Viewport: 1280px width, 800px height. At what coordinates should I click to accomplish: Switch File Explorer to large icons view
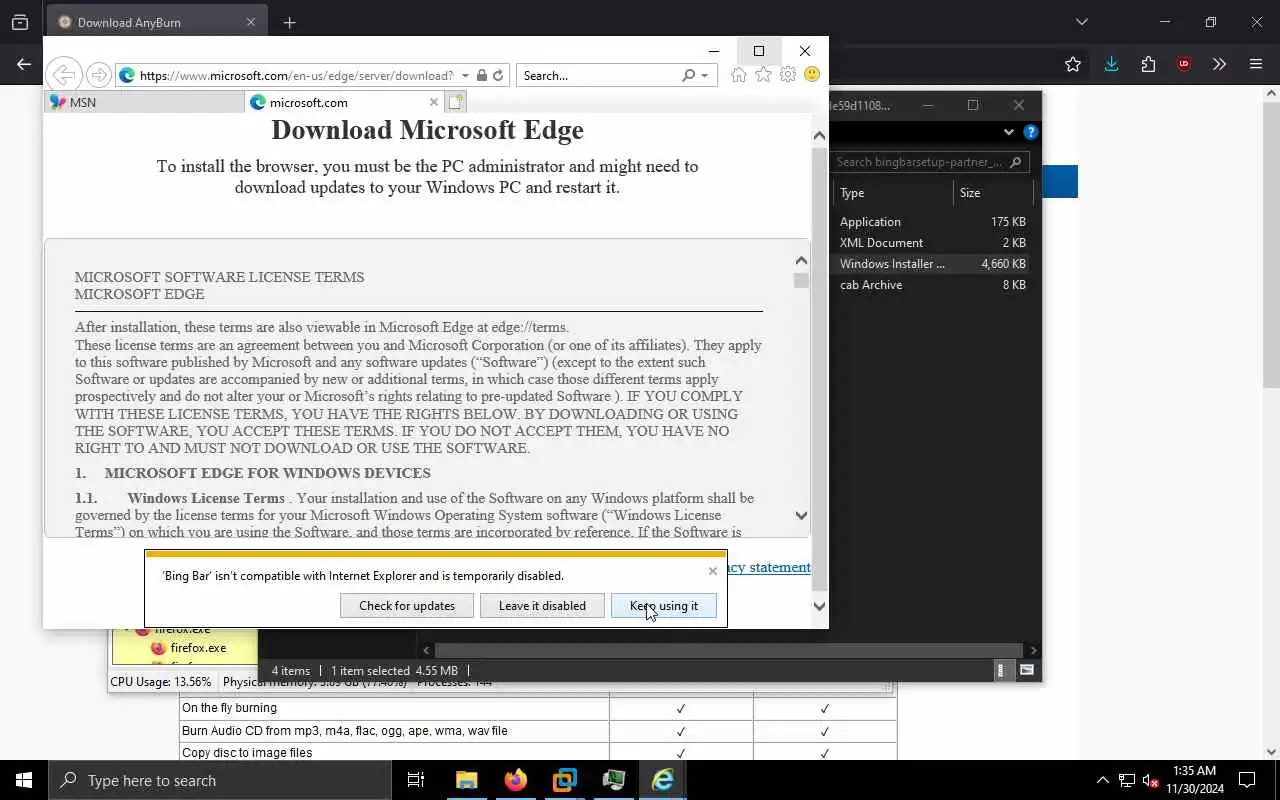[1027, 671]
